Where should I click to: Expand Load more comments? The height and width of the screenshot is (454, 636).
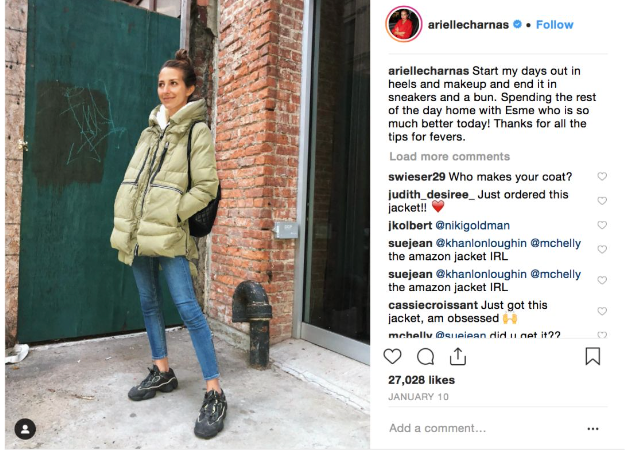pos(449,157)
